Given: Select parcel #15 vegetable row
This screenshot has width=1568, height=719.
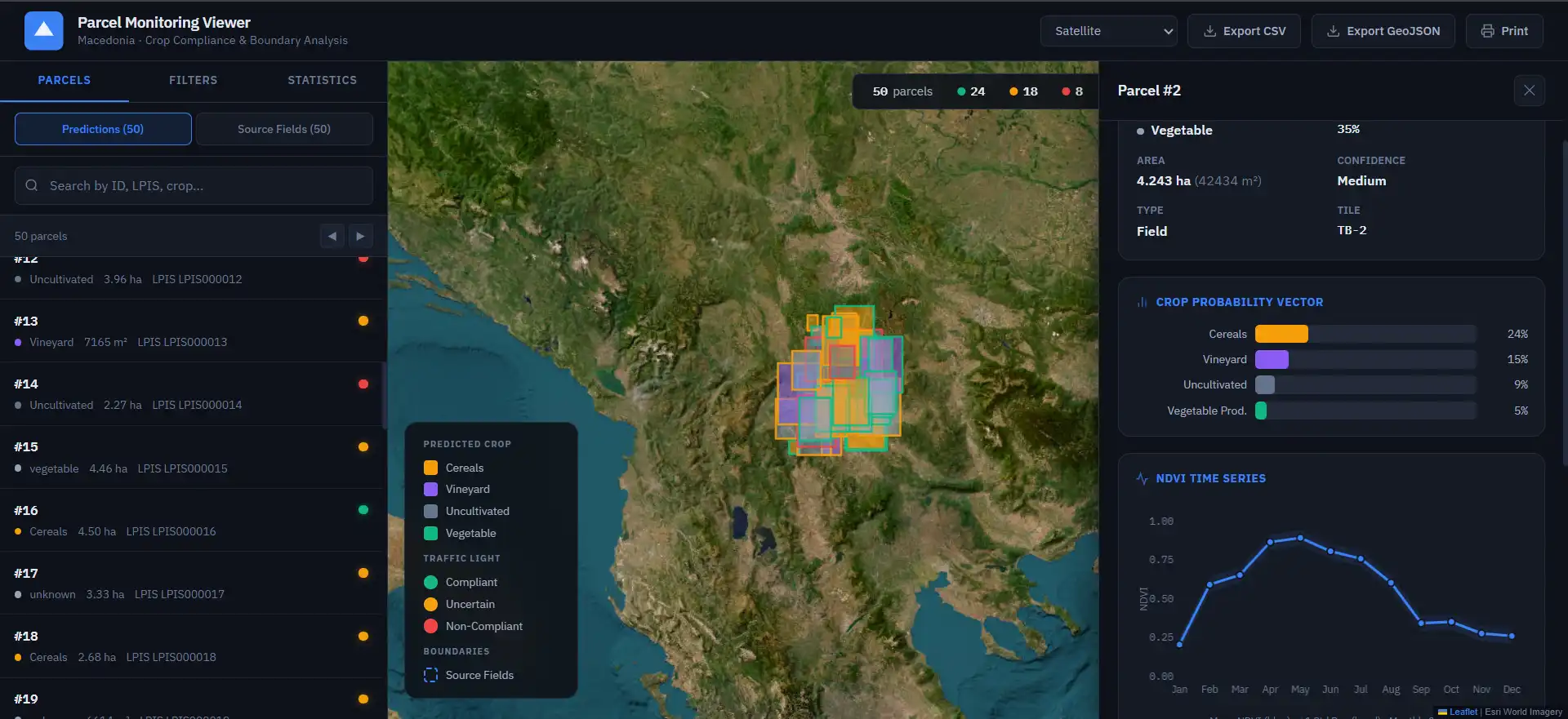Looking at the screenshot, I should [x=192, y=457].
